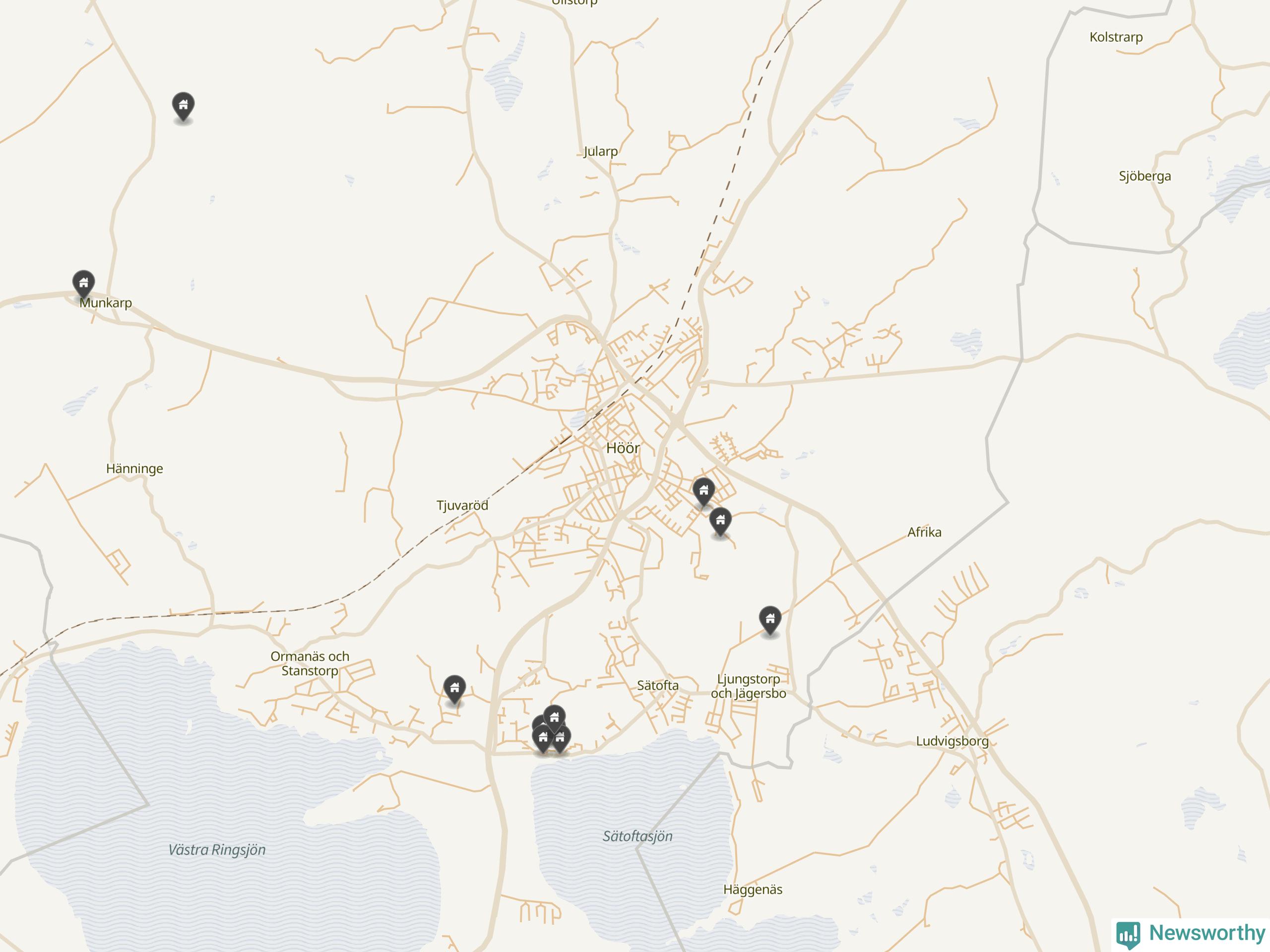1270x952 pixels.
Task: Click lower house marker southeast of Höör
Action: click(x=720, y=521)
